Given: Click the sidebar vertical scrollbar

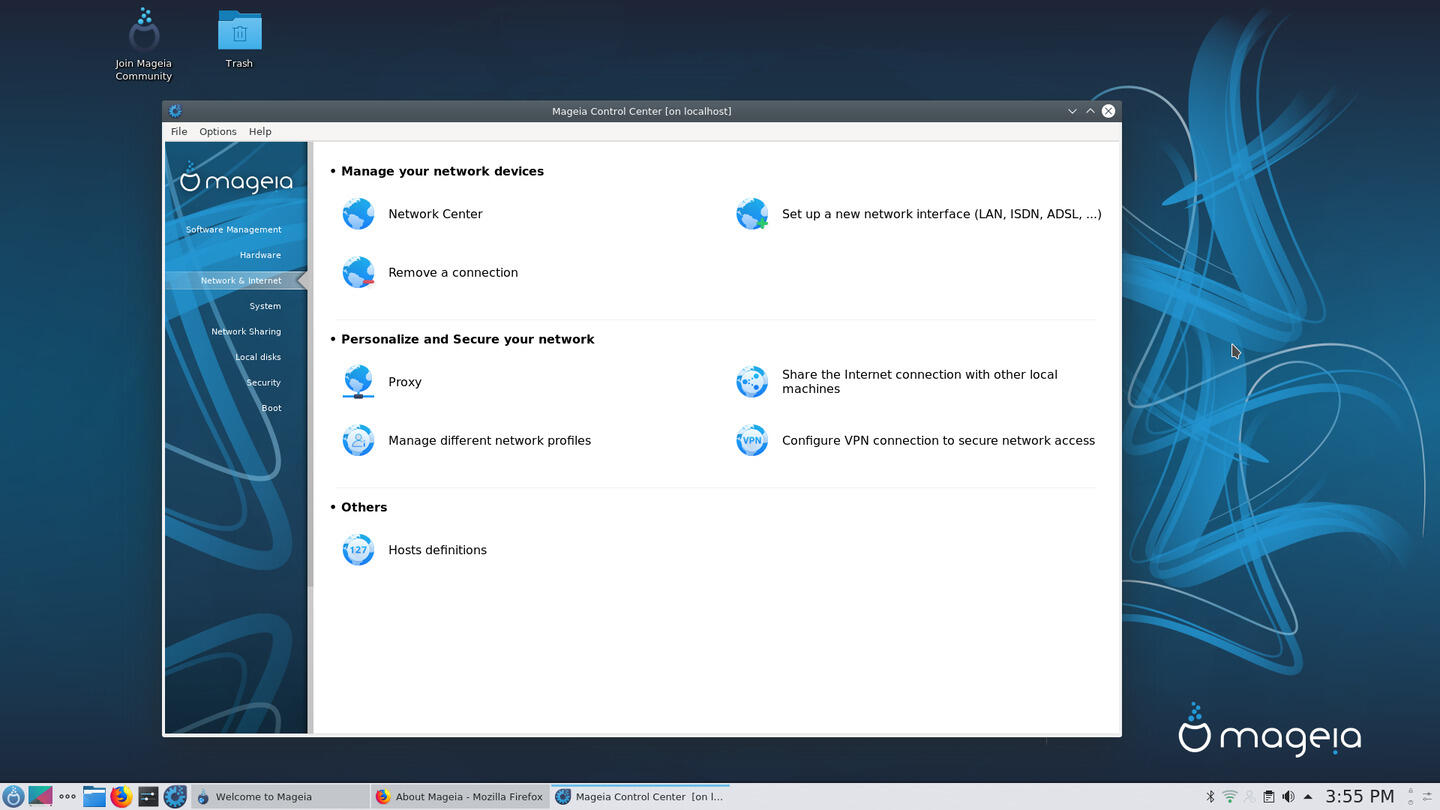Looking at the screenshot, I should 310,364.
